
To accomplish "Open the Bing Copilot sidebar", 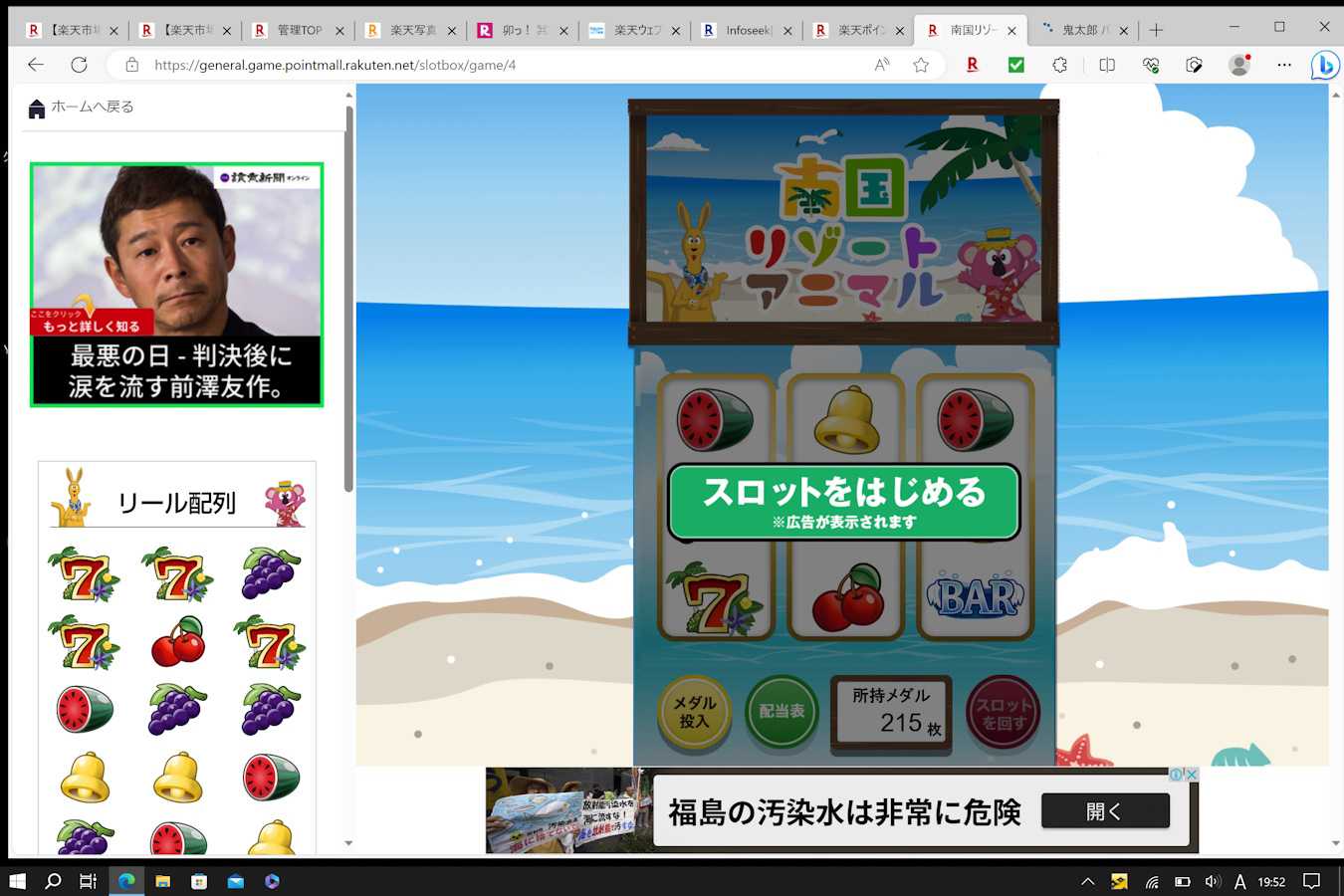I will (x=1324, y=65).
